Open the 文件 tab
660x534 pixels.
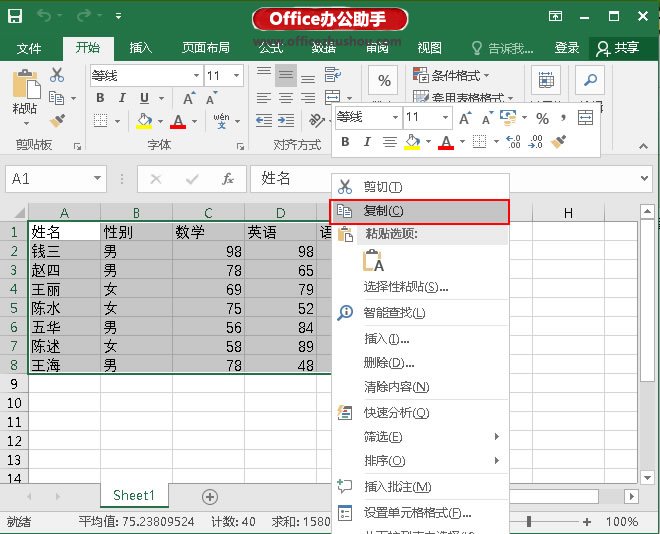(29, 48)
